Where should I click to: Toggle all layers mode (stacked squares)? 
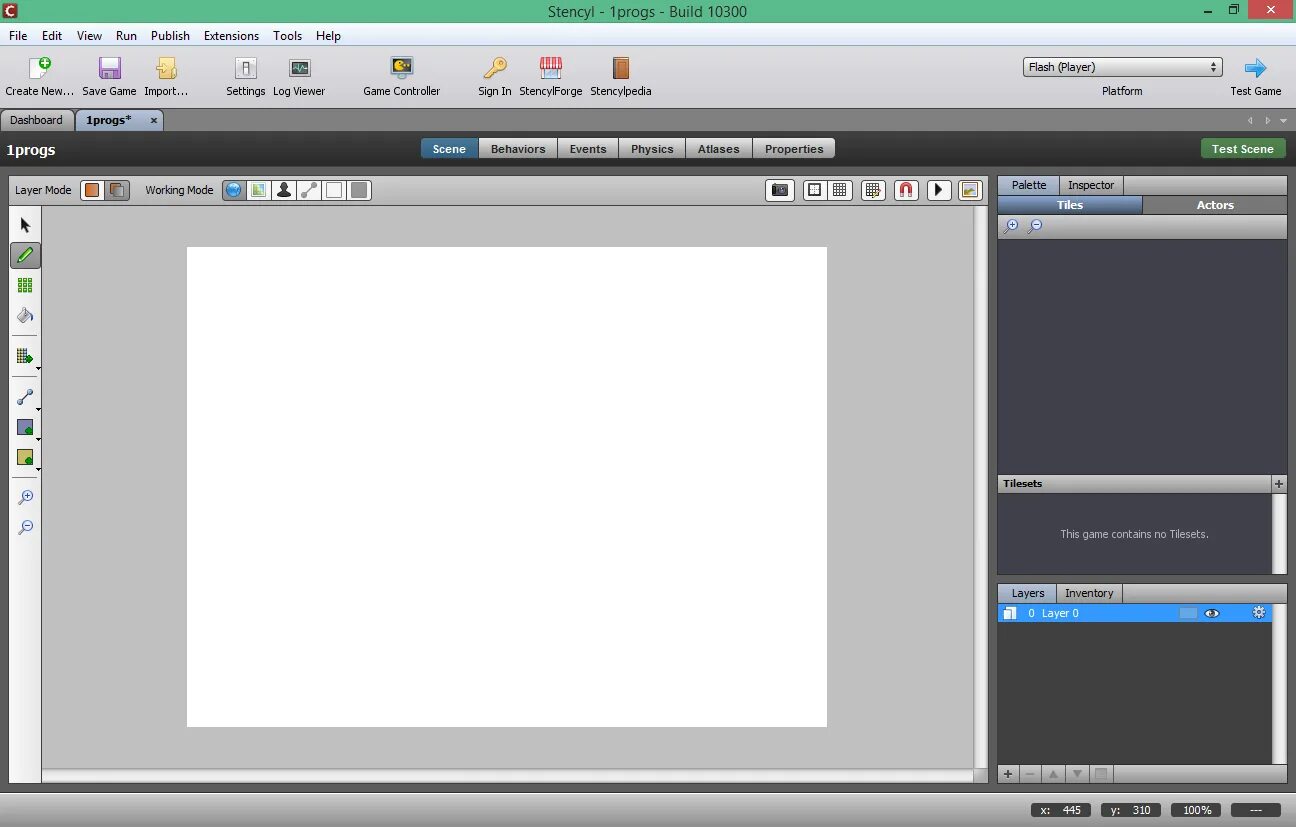click(117, 190)
